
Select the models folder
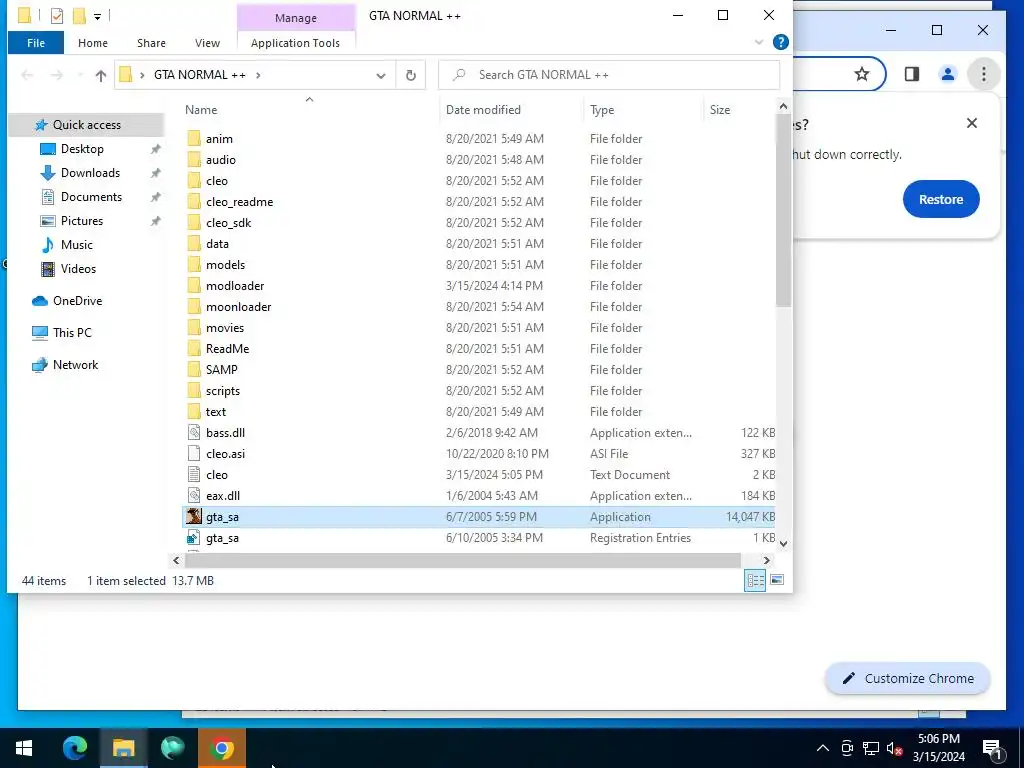point(479,264)
